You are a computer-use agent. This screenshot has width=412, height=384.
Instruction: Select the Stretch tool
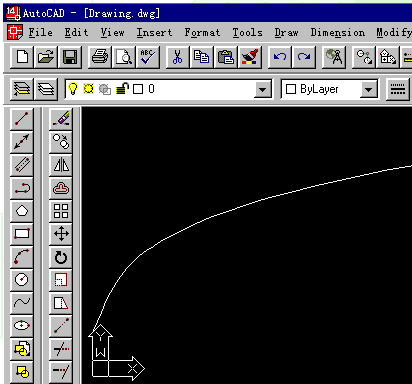coord(61,303)
